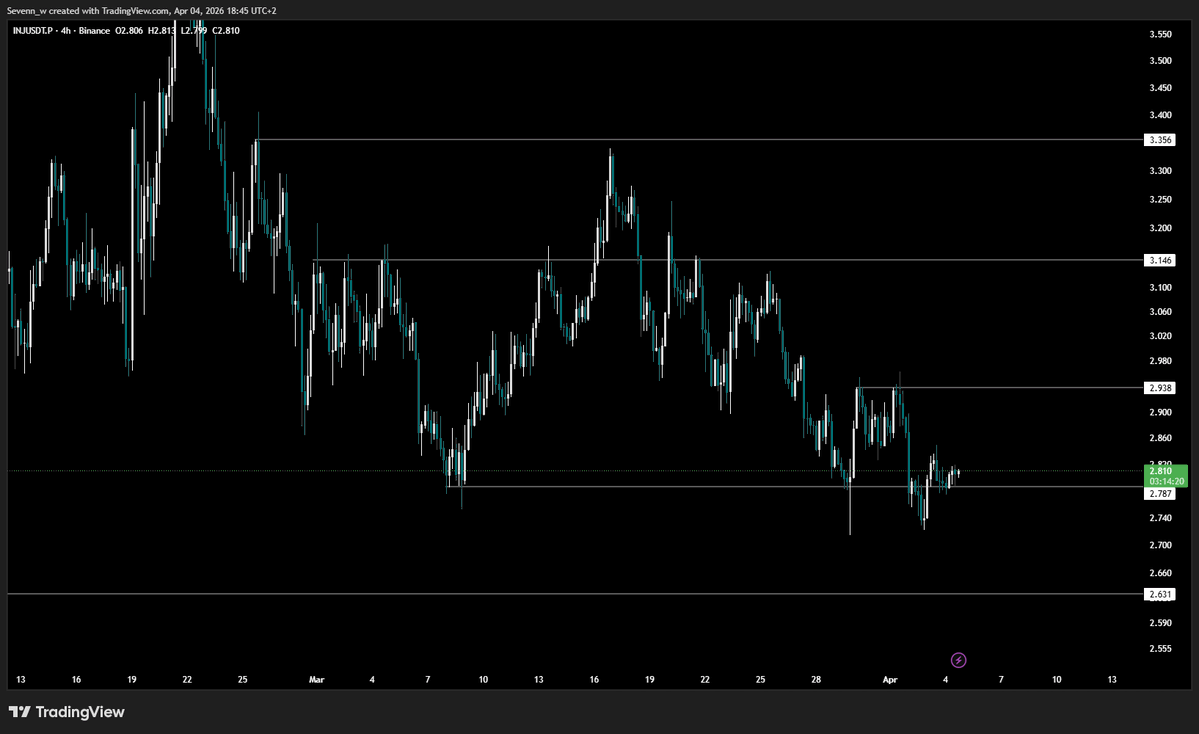Select the 3.146 price level label

(1160, 260)
